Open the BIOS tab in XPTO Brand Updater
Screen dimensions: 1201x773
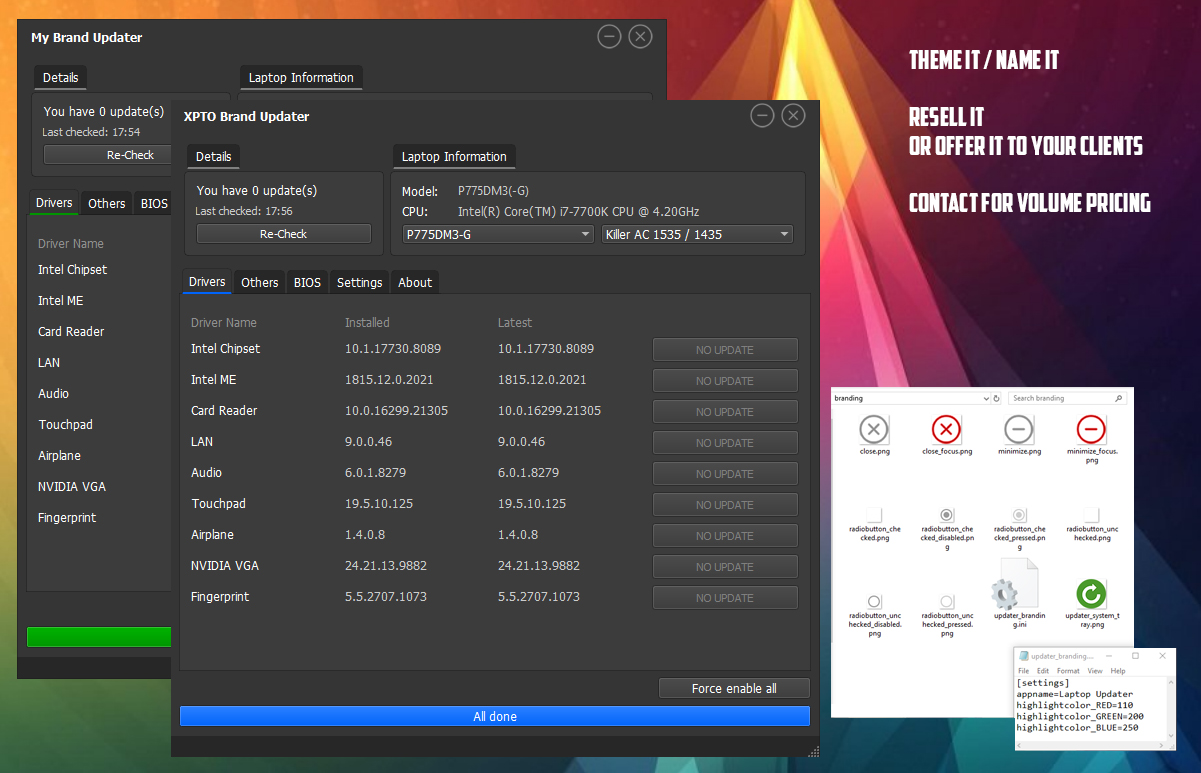[308, 283]
